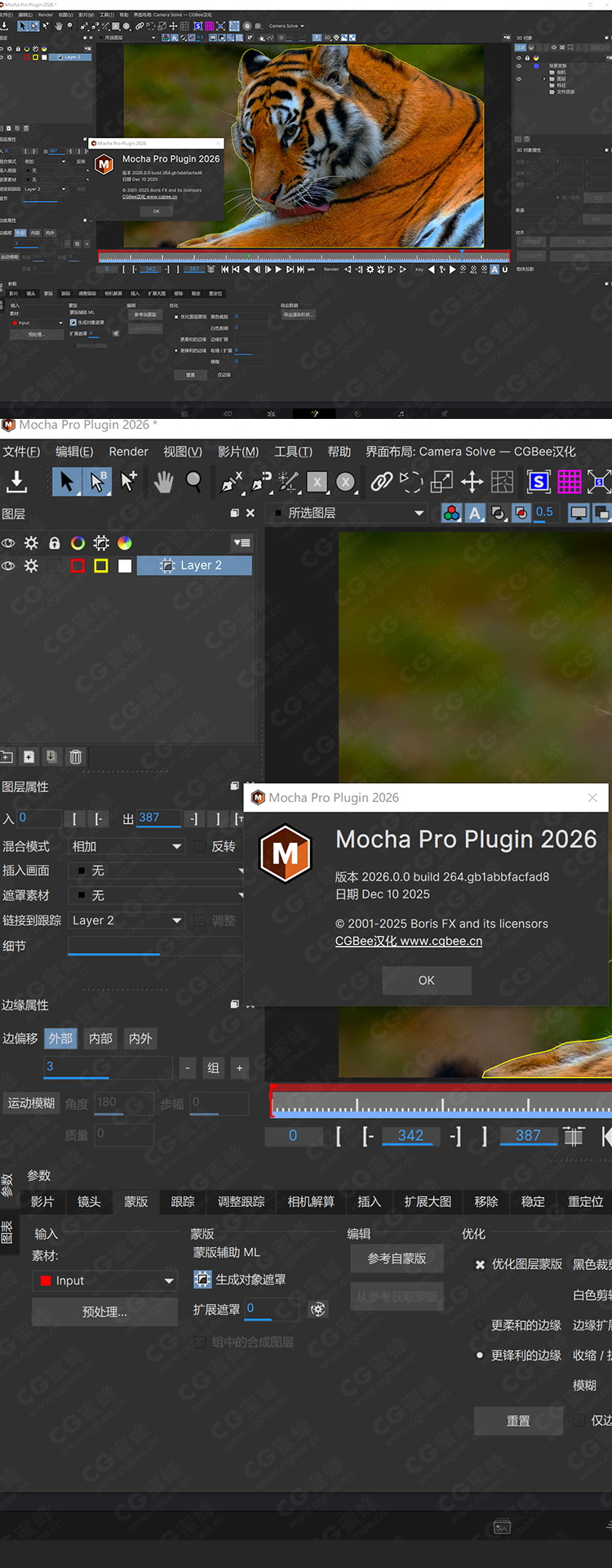Click the new group folder icon
Viewport: 612px width, 1568px height.
(6, 757)
